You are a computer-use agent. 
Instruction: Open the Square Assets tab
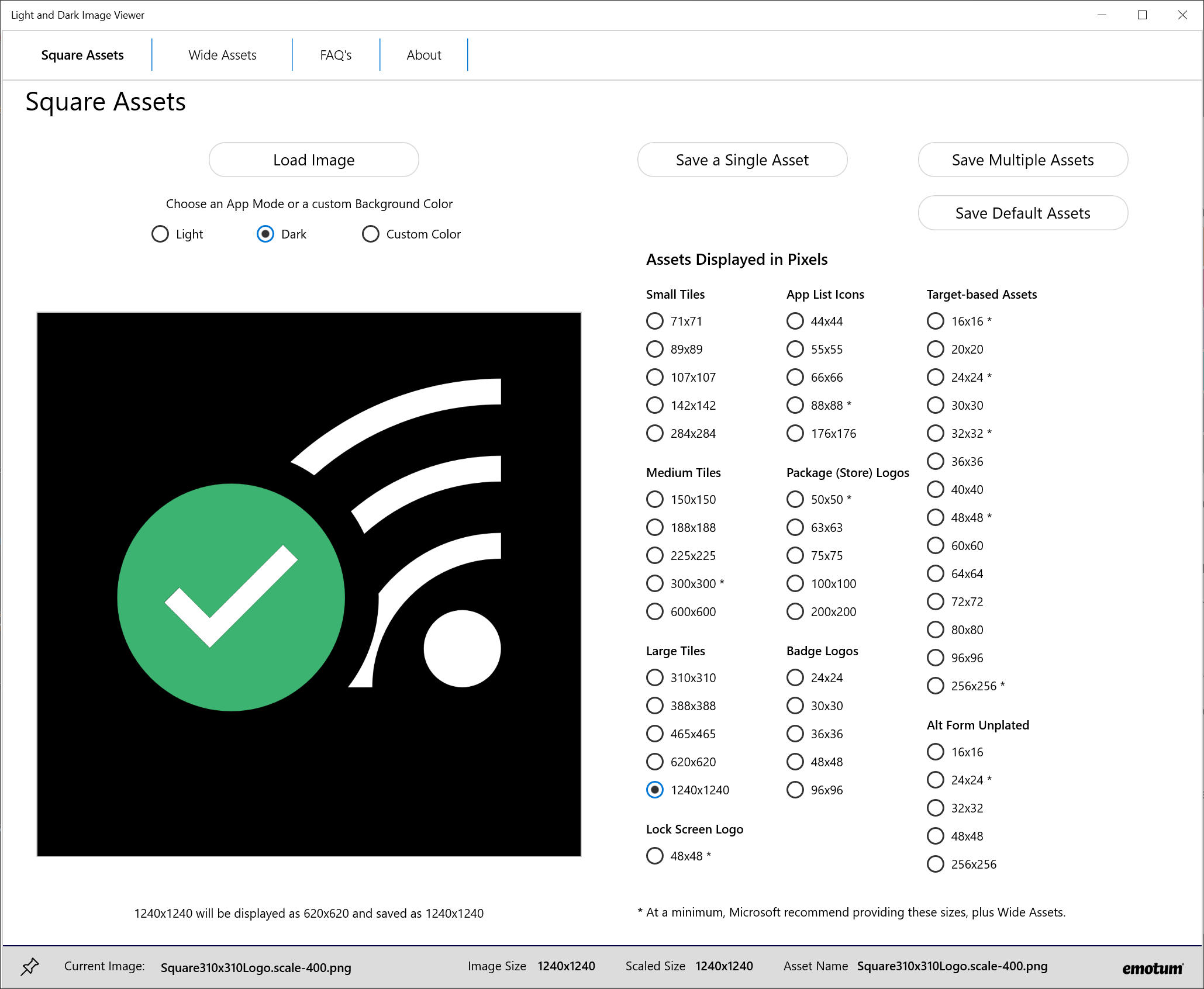tap(82, 55)
